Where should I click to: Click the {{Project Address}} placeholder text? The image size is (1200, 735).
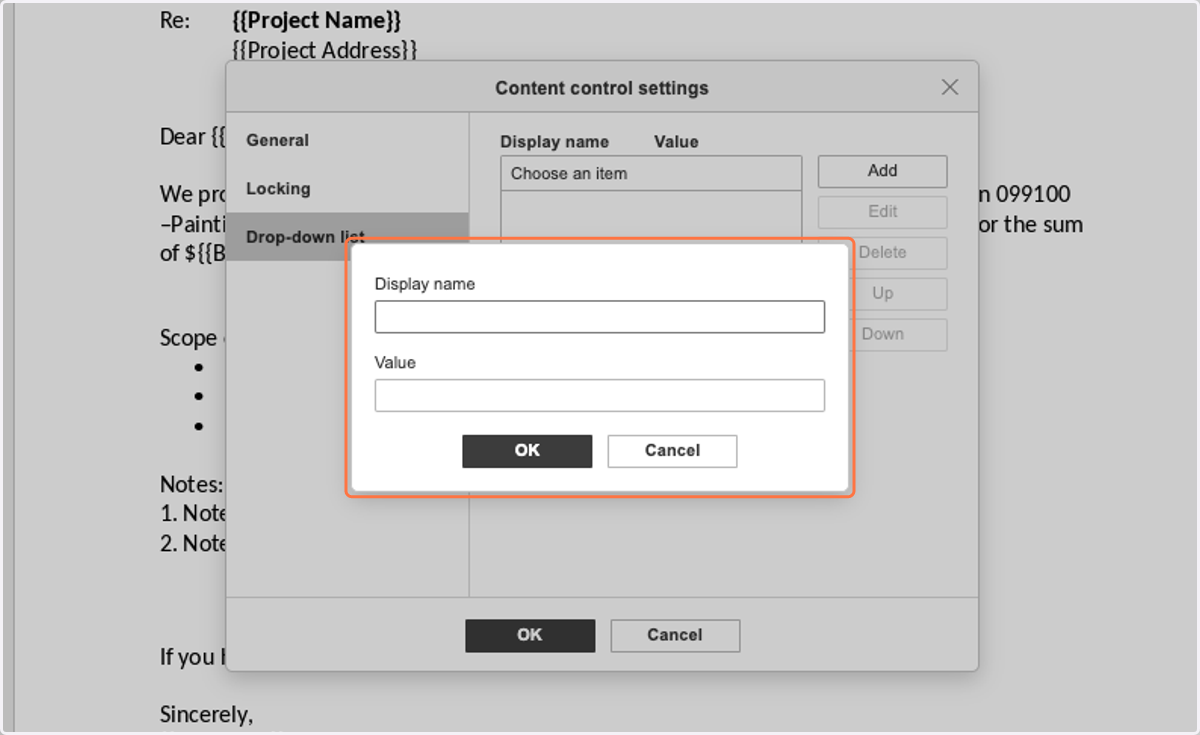[x=324, y=49]
